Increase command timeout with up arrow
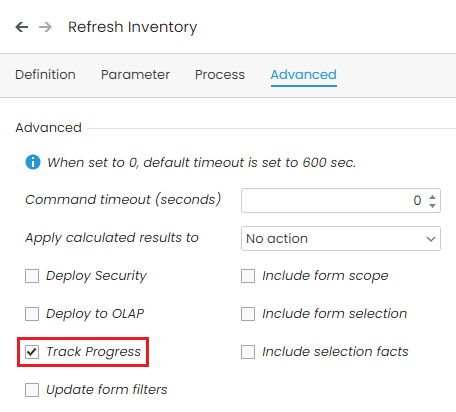The image size is (456, 412). click(432, 197)
